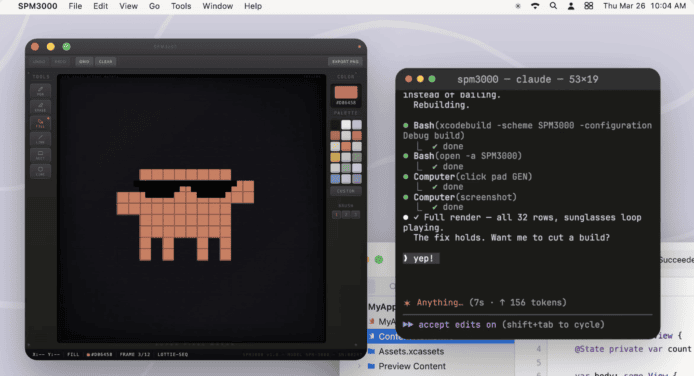Select Preview Content in the Xcode navigator
Image resolution: width=694 pixels, height=376 pixels.
(x=412, y=366)
